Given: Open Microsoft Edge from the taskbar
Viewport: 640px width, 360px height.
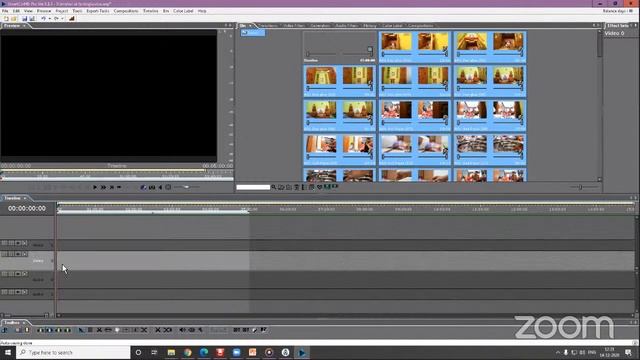Looking at the screenshot, I should tap(204, 352).
